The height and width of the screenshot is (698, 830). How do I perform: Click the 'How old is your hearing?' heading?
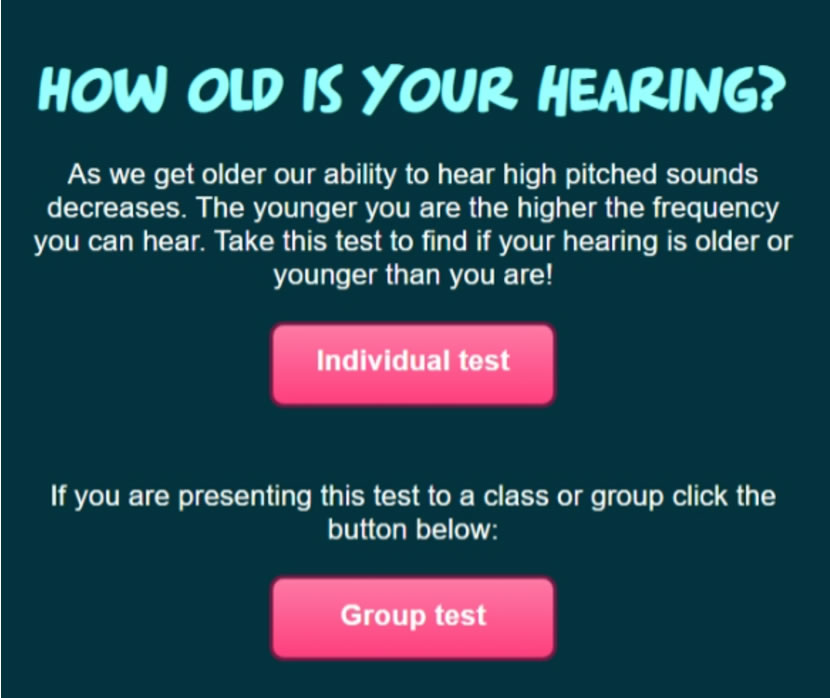click(x=412, y=89)
